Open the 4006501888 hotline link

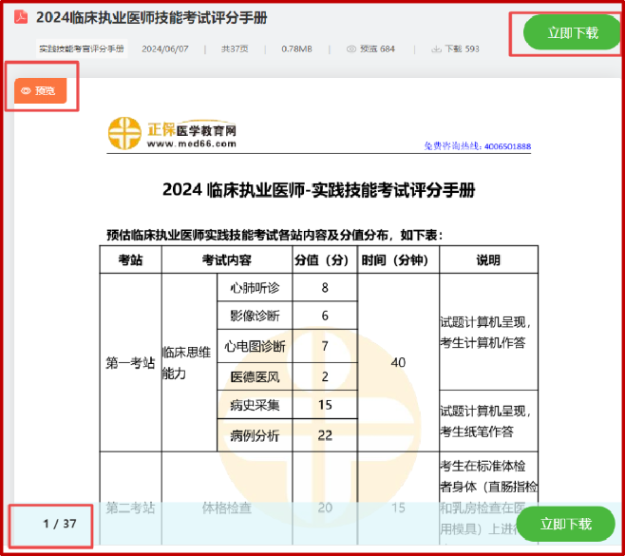(477, 147)
